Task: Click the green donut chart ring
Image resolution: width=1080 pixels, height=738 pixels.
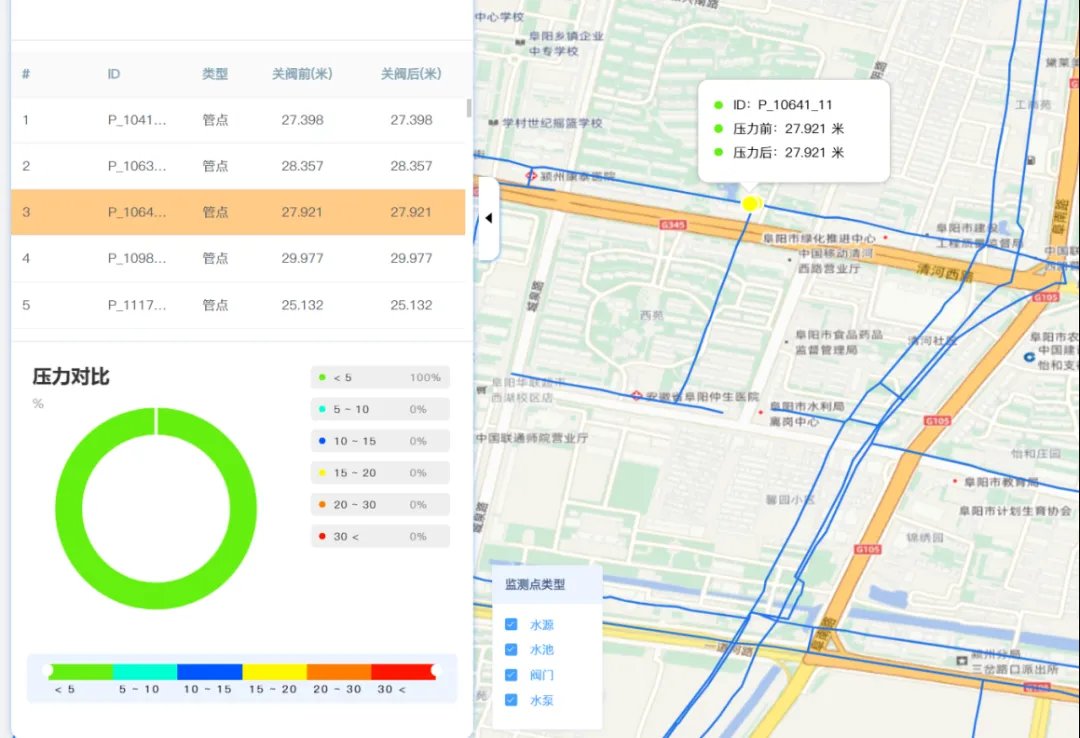Action: [69, 508]
